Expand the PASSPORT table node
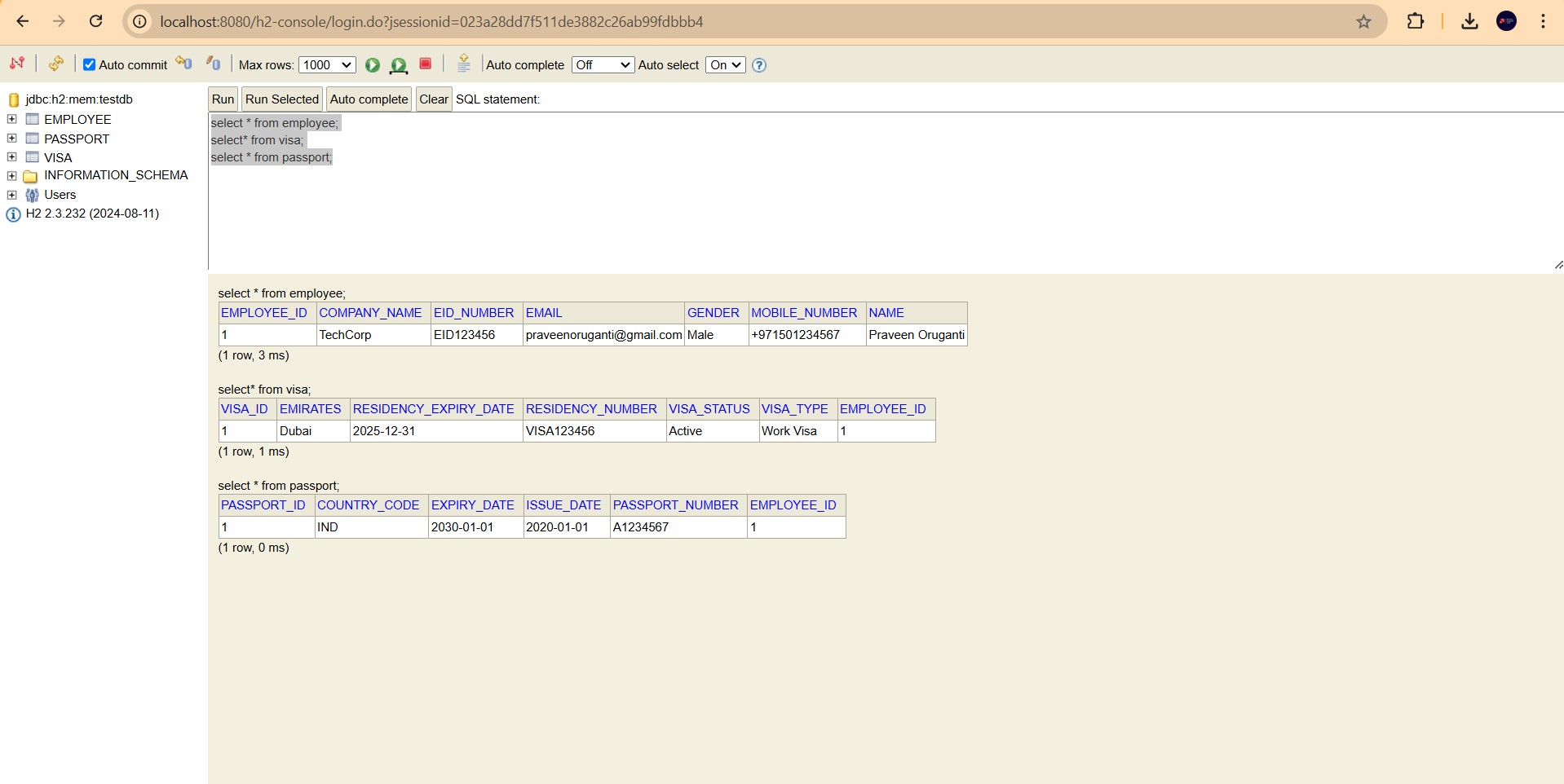This screenshot has height=784, width=1564. pyautogui.click(x=12, y=139)
